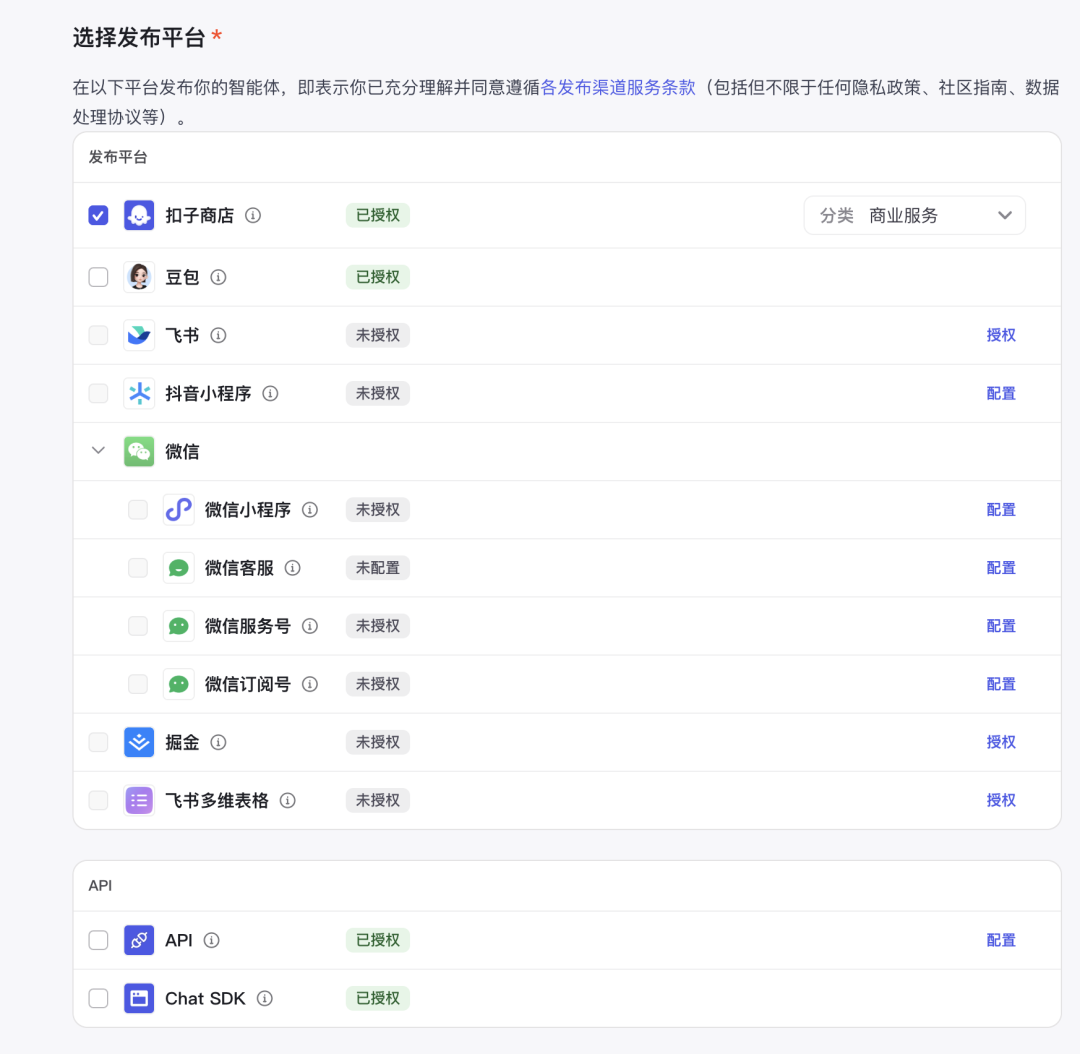
Task: Click 授权 for 飞书多维表格
Action: 1001,800
